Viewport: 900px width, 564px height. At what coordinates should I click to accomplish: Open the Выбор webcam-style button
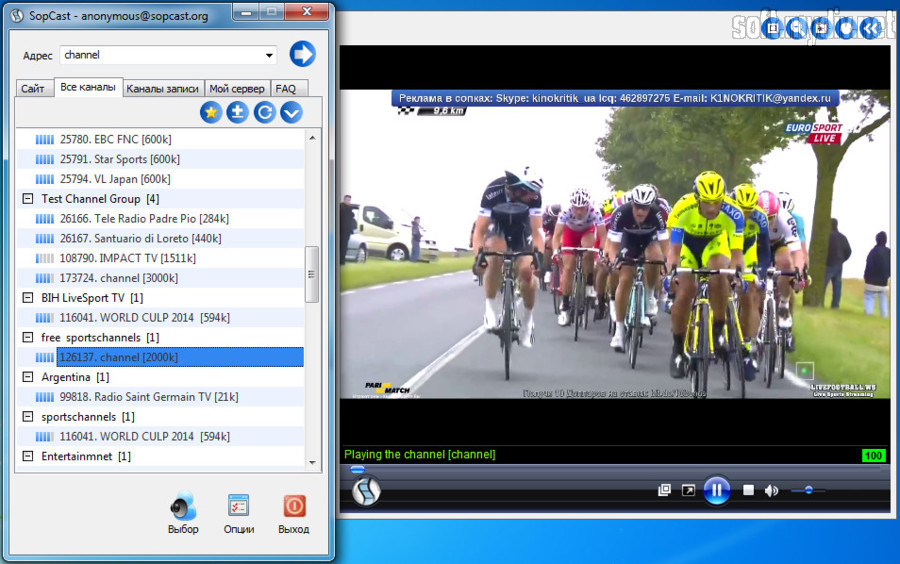tap(184, 512)
